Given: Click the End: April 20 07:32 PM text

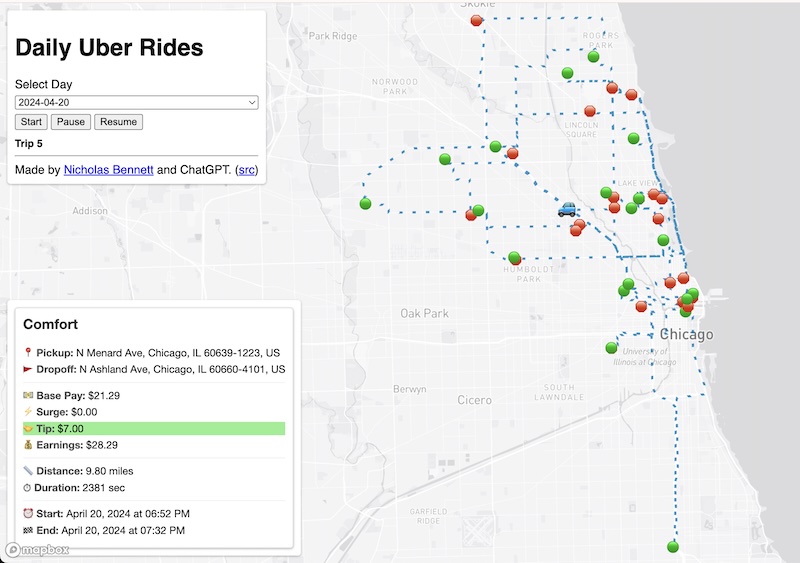Looking at the screenshot, I should point(111,530).
